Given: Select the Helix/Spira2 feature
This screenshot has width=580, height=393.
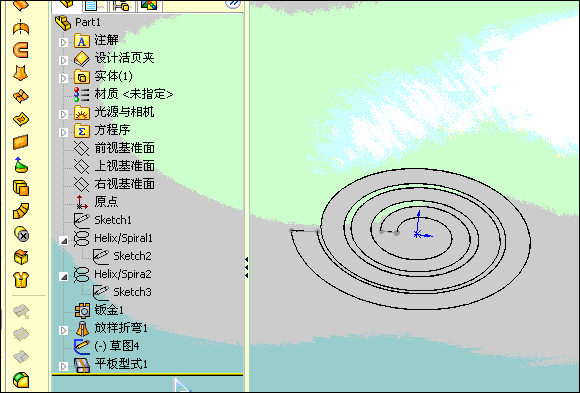Looking at the screenshot, I should click(112, 274).
